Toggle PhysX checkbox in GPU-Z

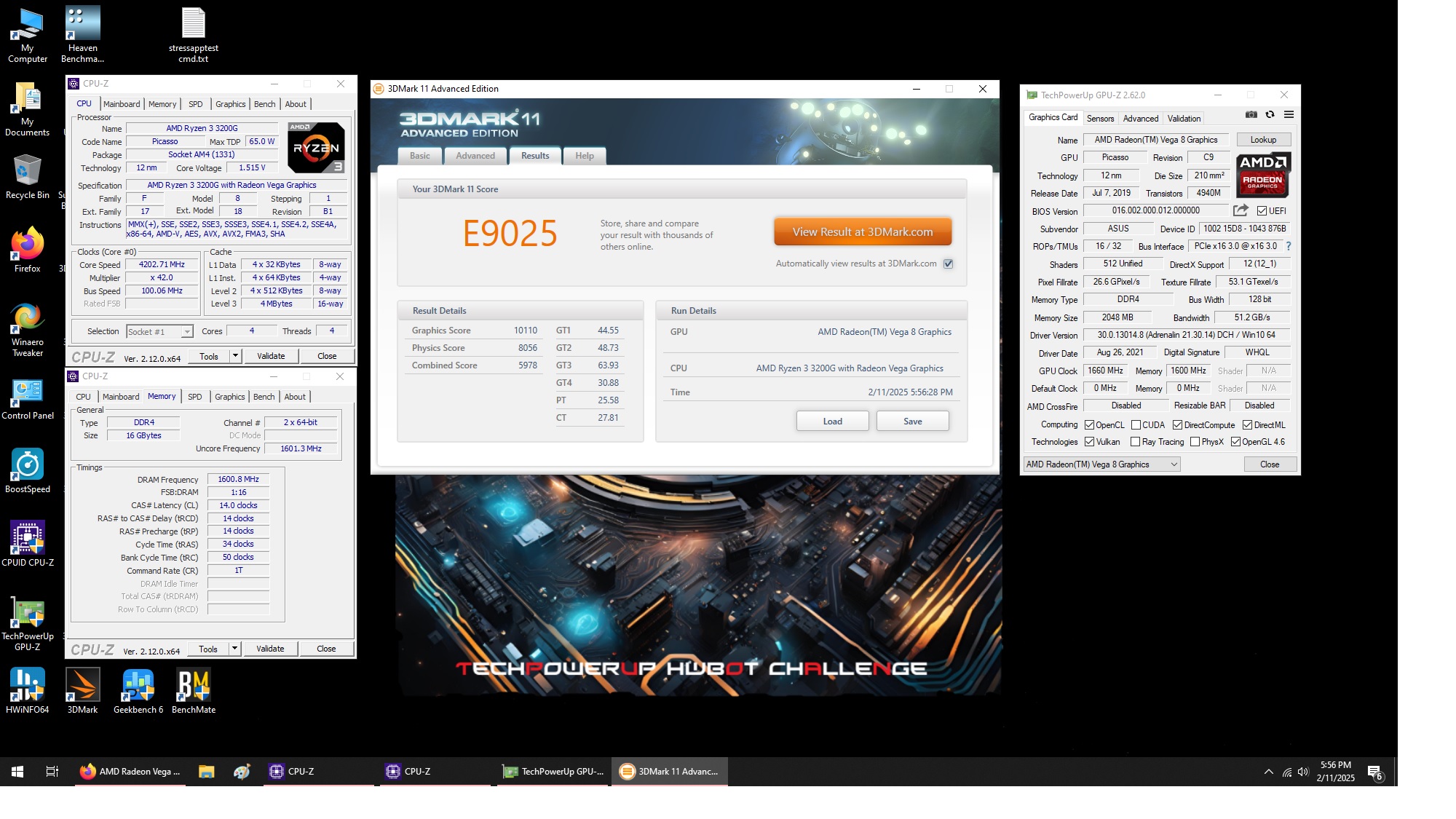pos(1195,442)
